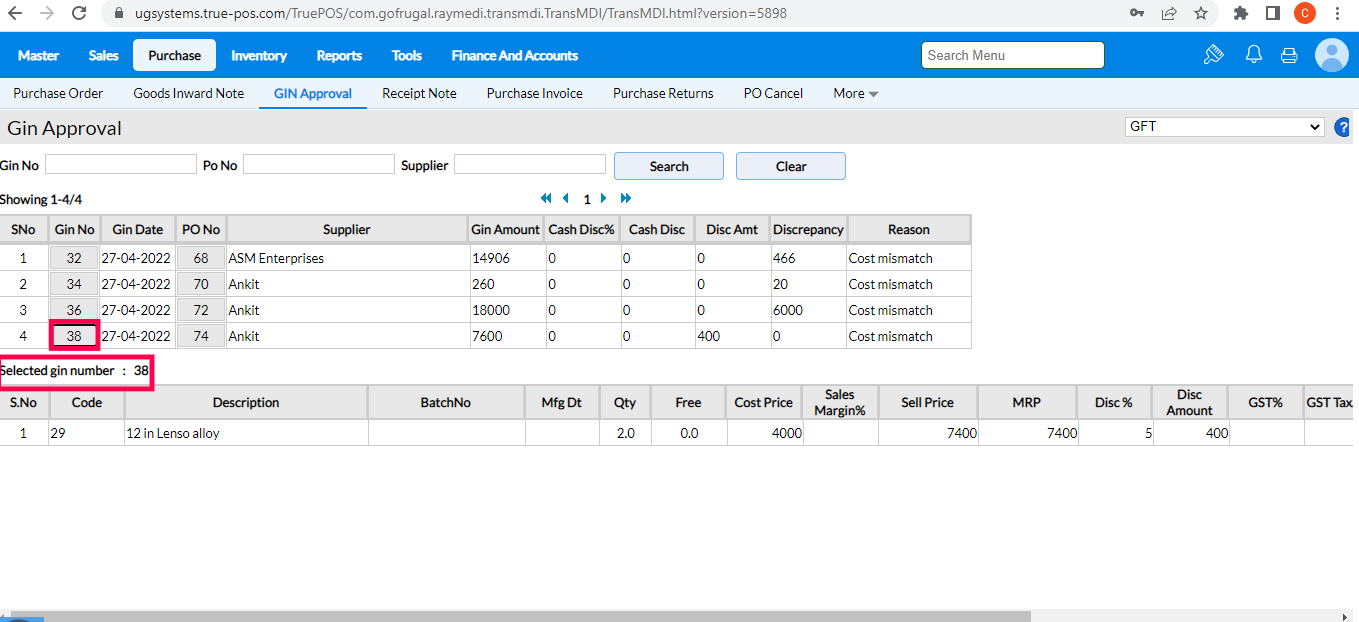Open the Inventory menu
This screenshot has height=622, width=1359.
[x=259, y=56]
